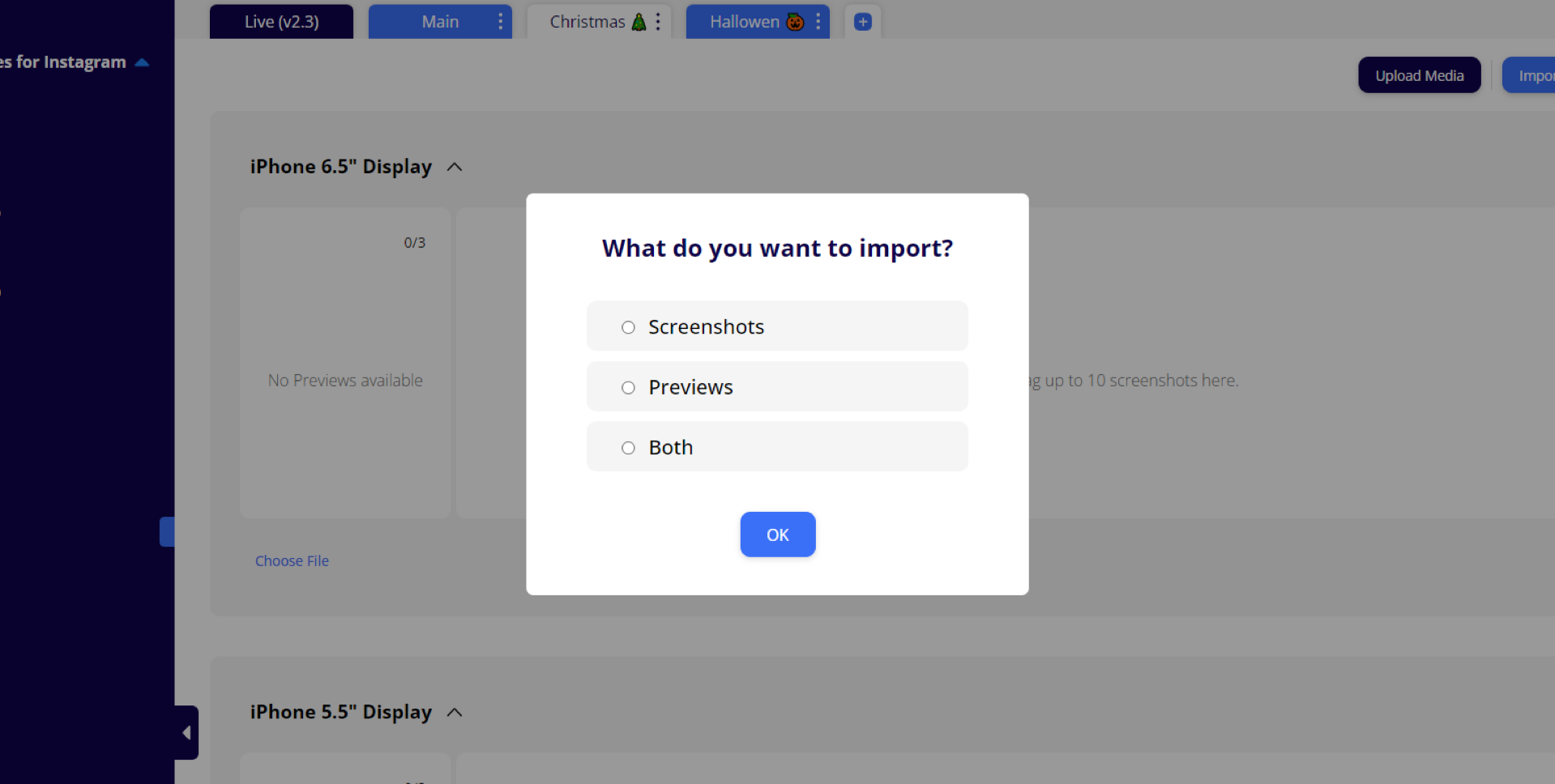
Task: Collapse the iPhone 6.5" Display section
Action: click(455, 167)
